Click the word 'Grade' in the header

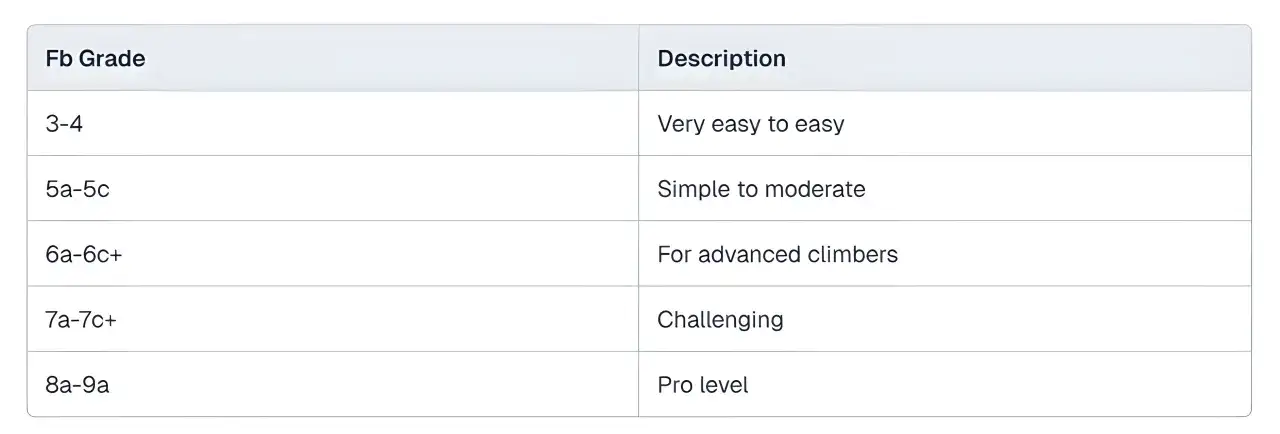pyautogui.click(x=112, y=59)
